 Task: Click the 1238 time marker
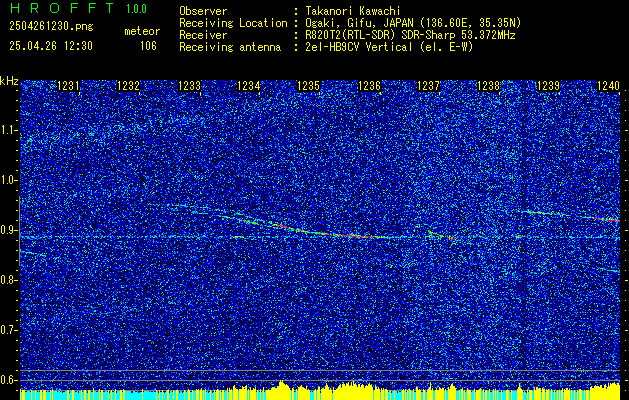click(x=489, y=86)
